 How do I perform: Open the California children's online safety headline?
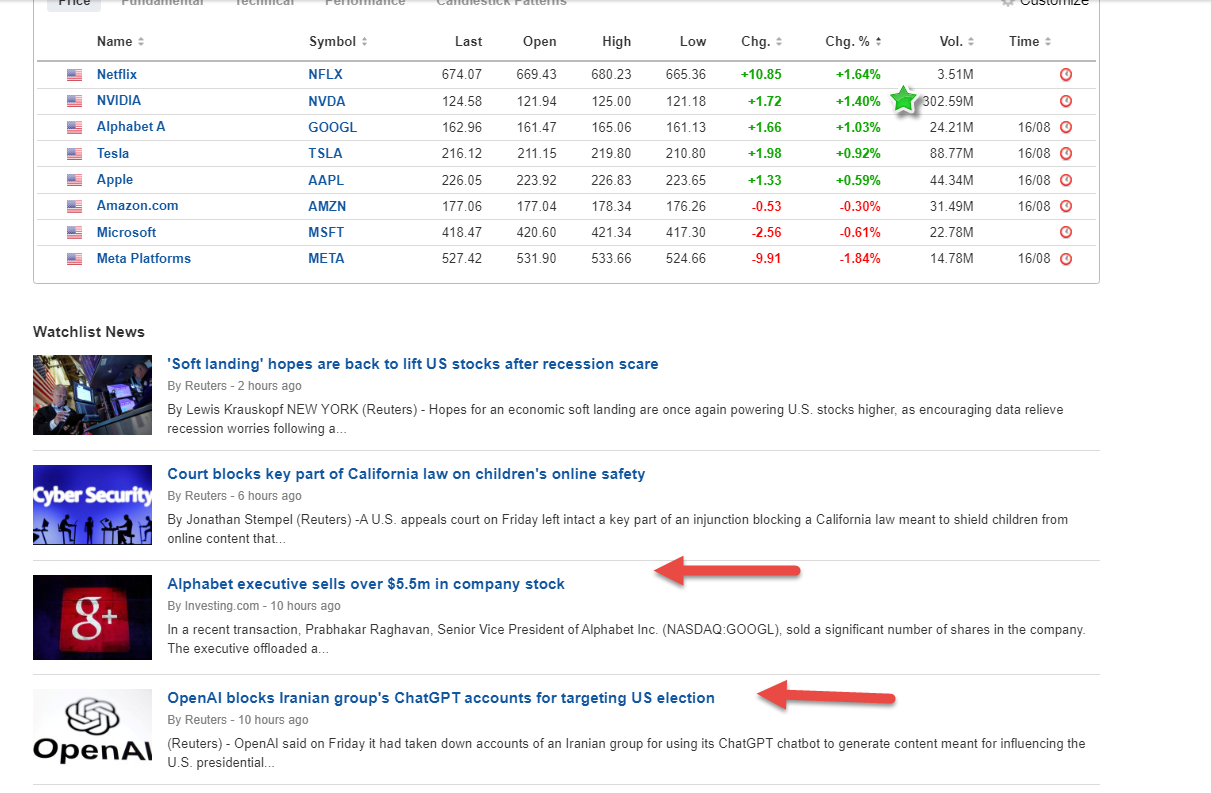406,474
